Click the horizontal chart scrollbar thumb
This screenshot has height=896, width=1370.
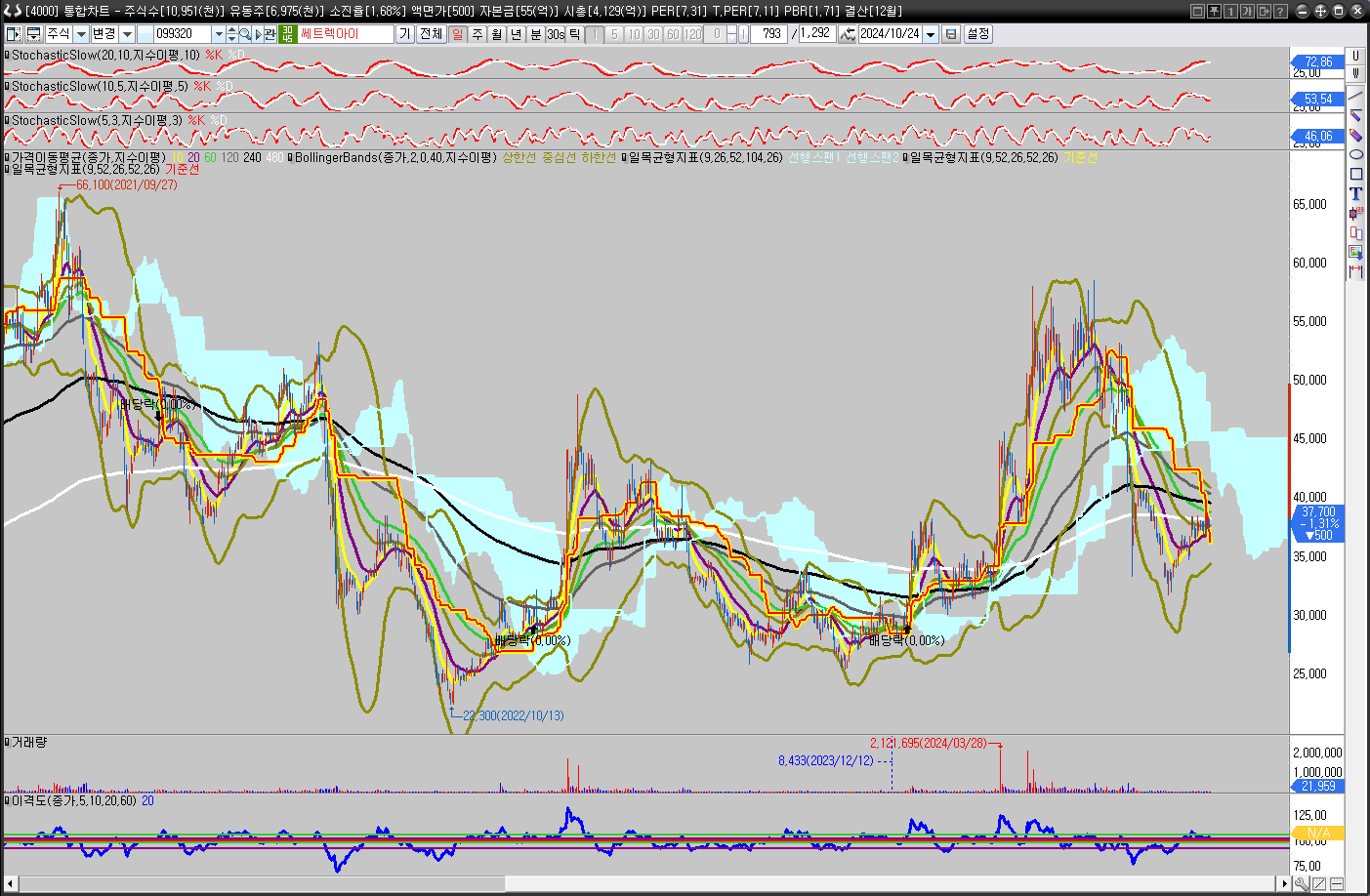tap(262, 884)
